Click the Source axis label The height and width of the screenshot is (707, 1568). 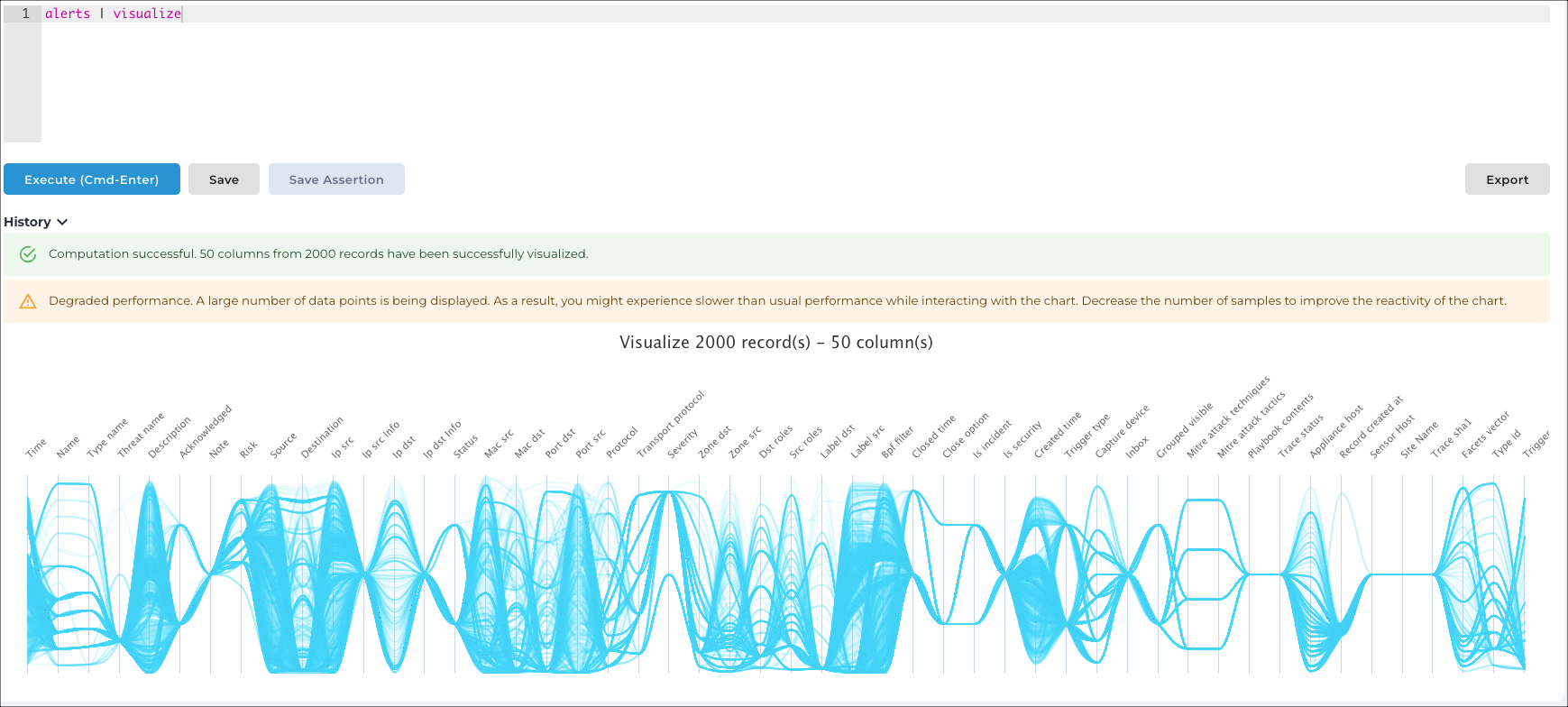283,445
